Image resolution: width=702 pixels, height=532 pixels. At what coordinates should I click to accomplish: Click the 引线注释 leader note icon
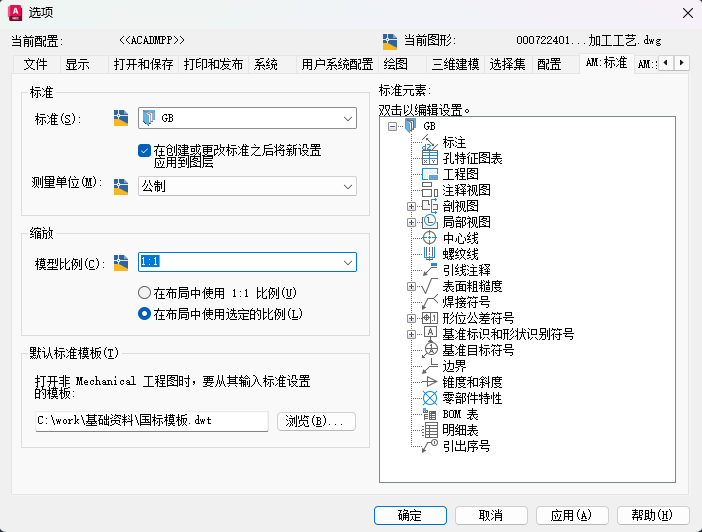(x=430, y=270)
